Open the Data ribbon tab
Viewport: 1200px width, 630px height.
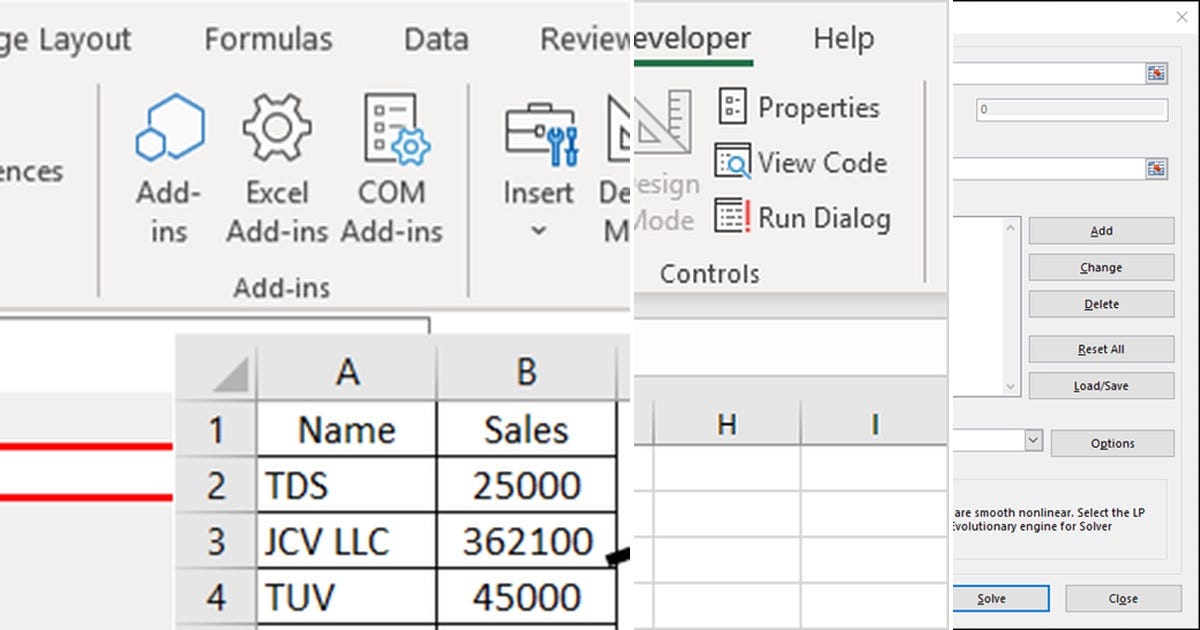(x=435, y=38)
